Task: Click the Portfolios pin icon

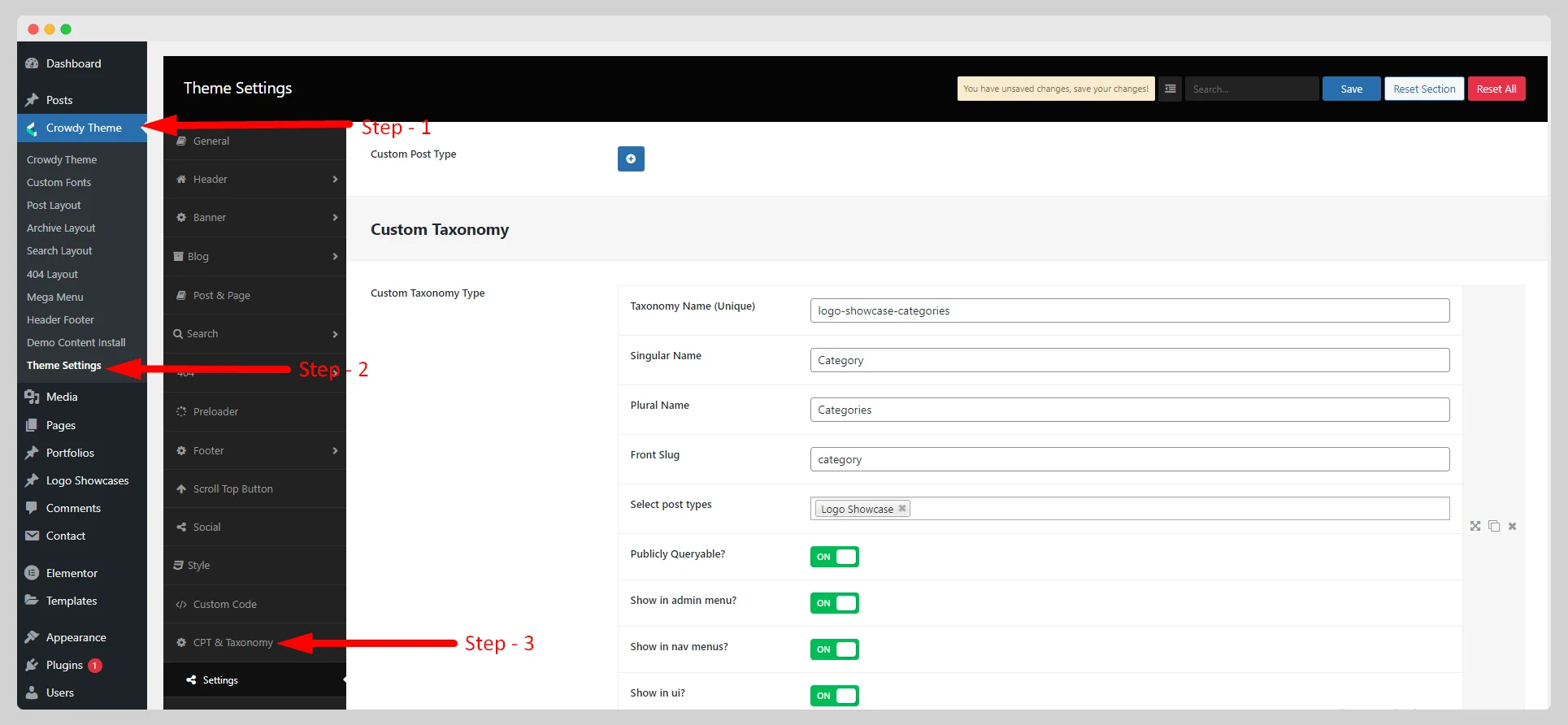Action: coord(32,453)
